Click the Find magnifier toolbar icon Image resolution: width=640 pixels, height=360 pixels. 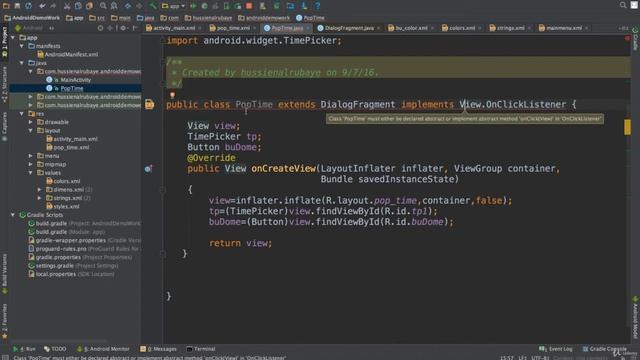[x=103, y=6]
